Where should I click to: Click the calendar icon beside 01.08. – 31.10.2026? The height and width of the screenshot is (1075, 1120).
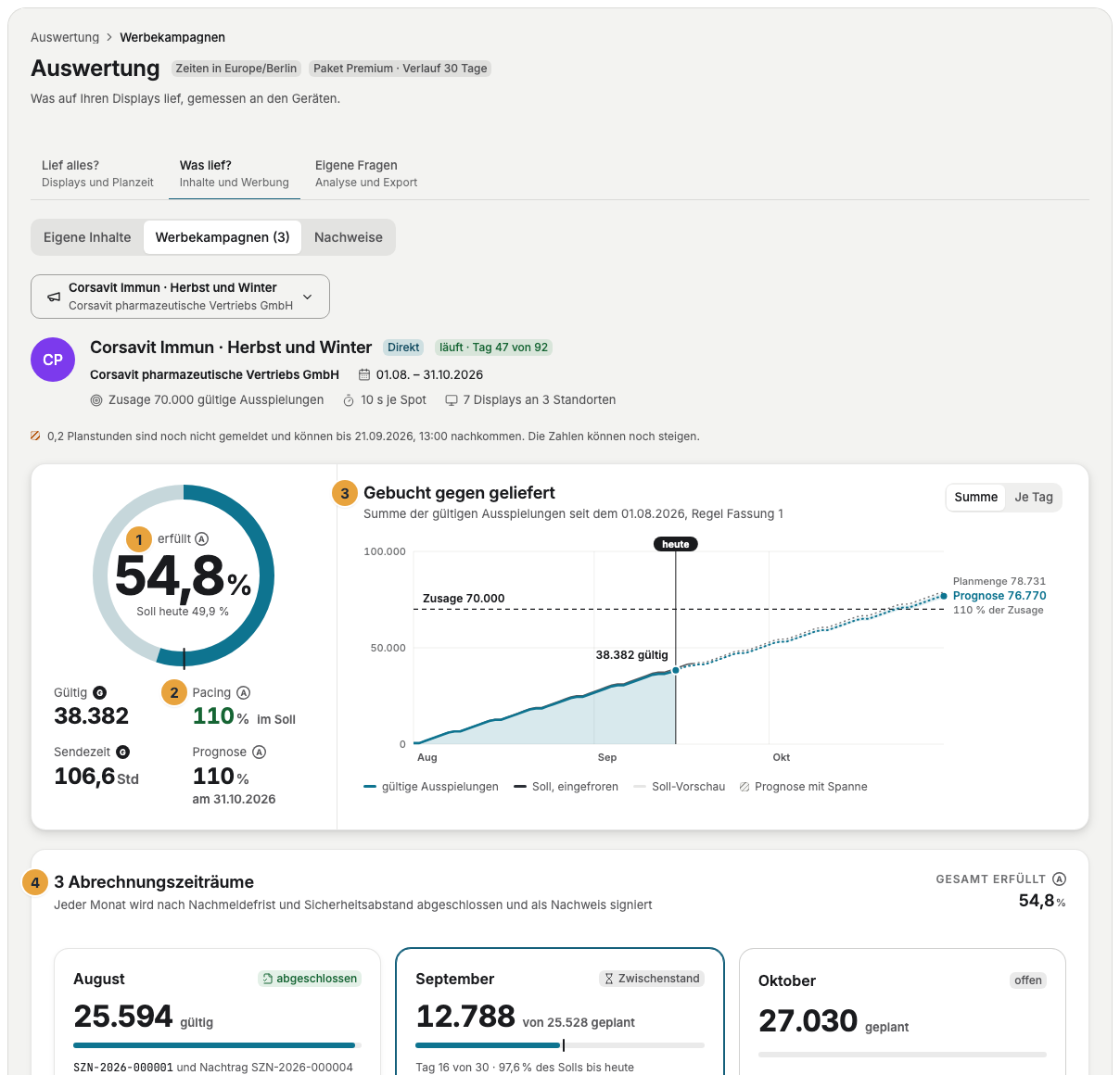click(x=364, y=375)
